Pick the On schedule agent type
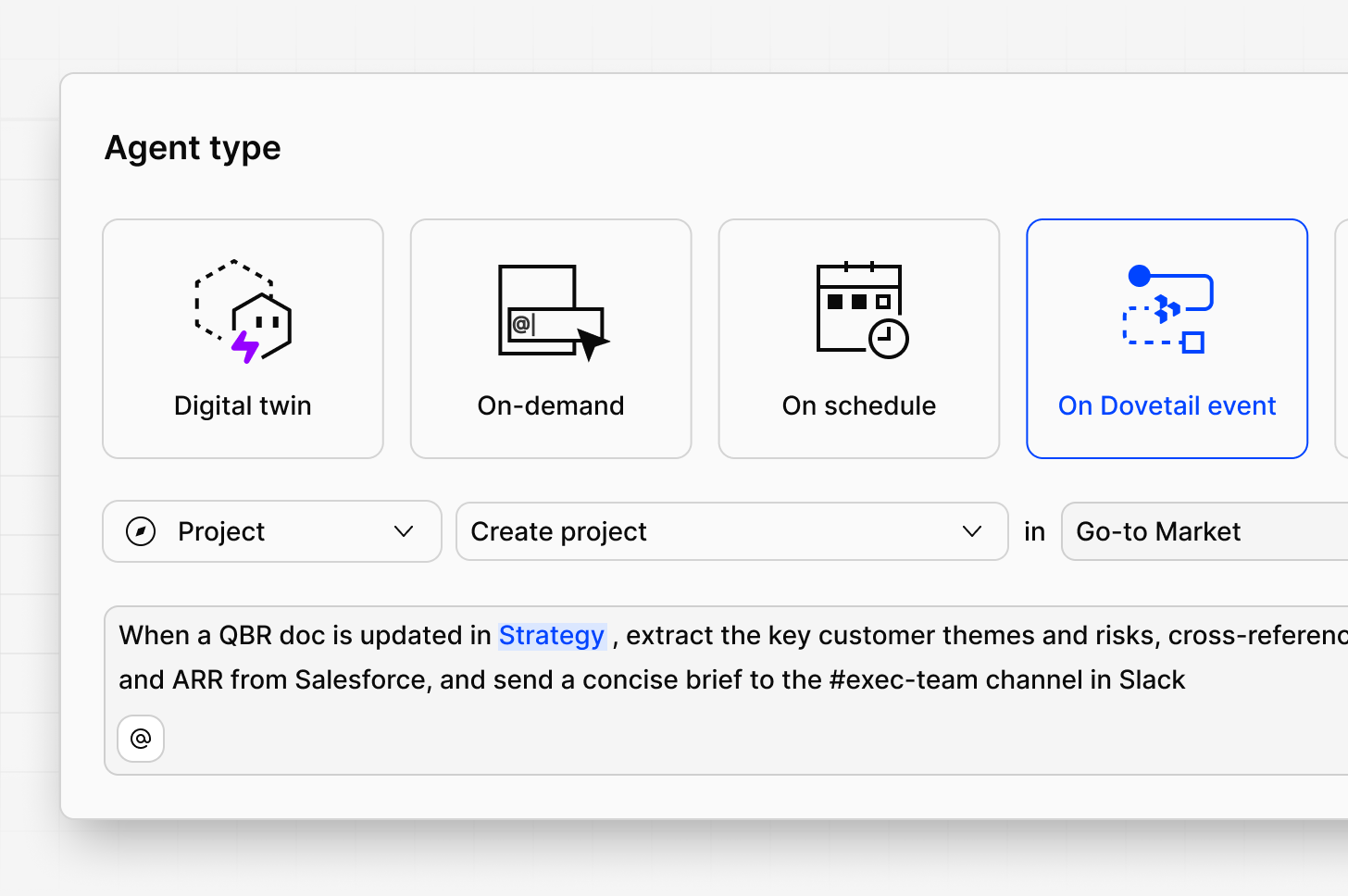 click(859, 339)
